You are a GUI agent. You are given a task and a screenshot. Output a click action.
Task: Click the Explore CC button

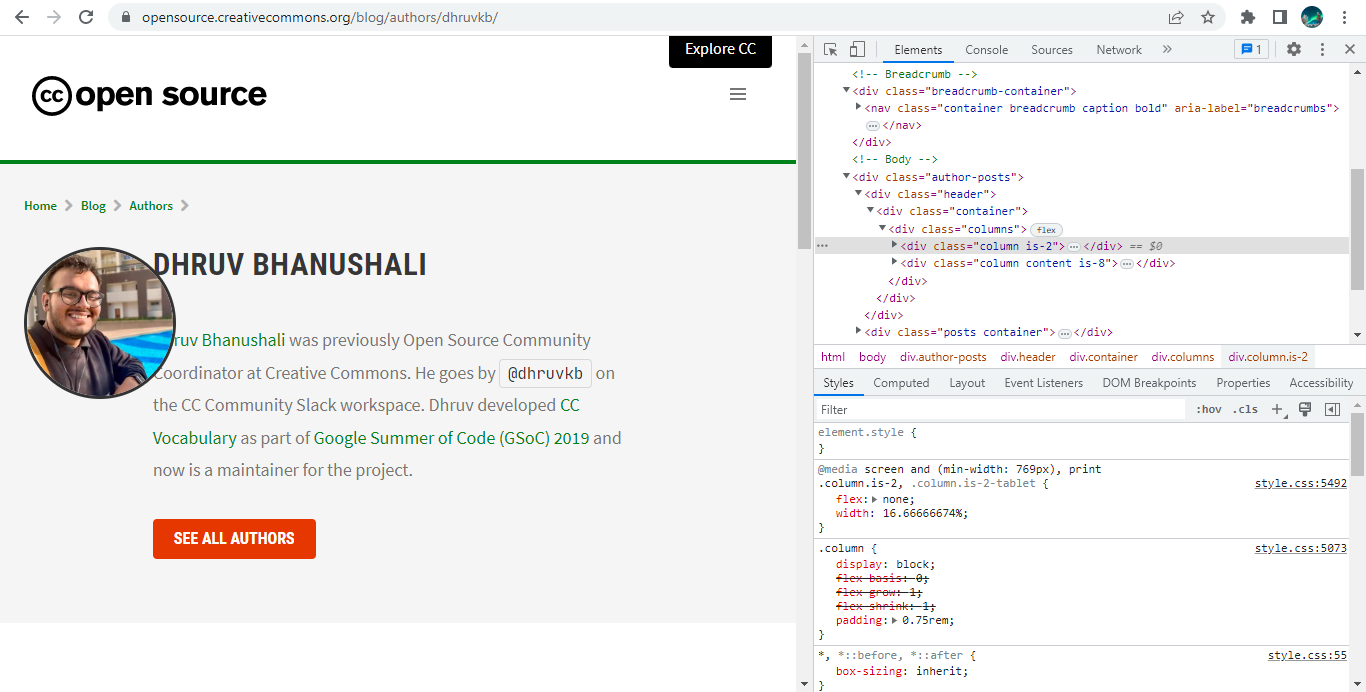(x=720, y=49)
